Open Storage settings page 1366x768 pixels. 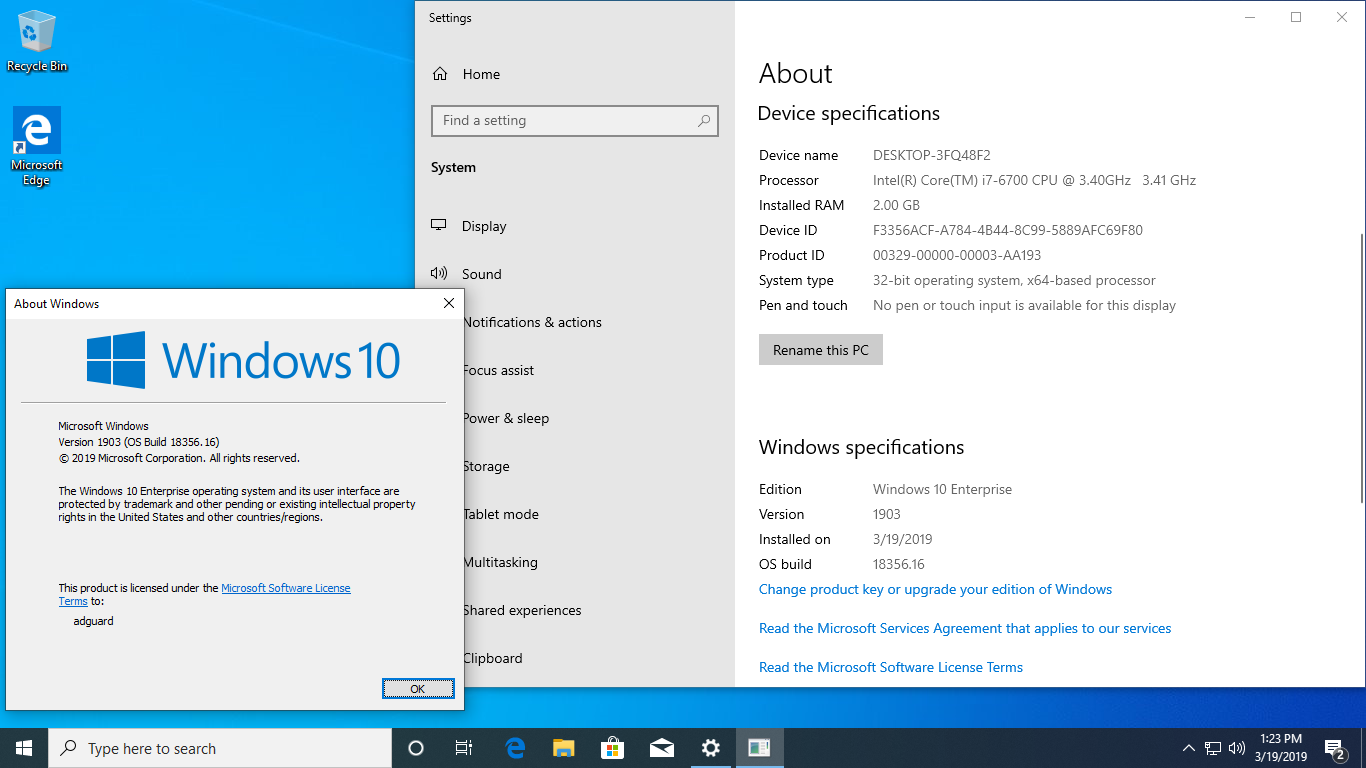486,466
